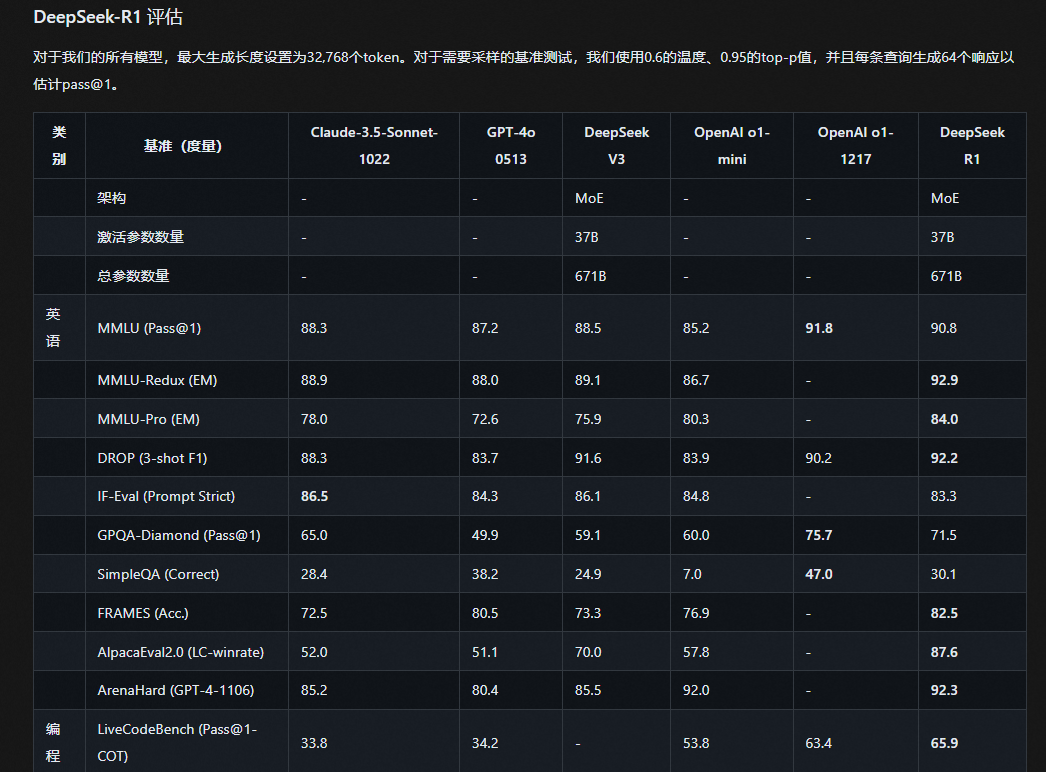Click the heading 'DeepSeek-R1 评估'
This screenshot has height=772, width=1046.
pyautogui.click(x=108, y=17)
